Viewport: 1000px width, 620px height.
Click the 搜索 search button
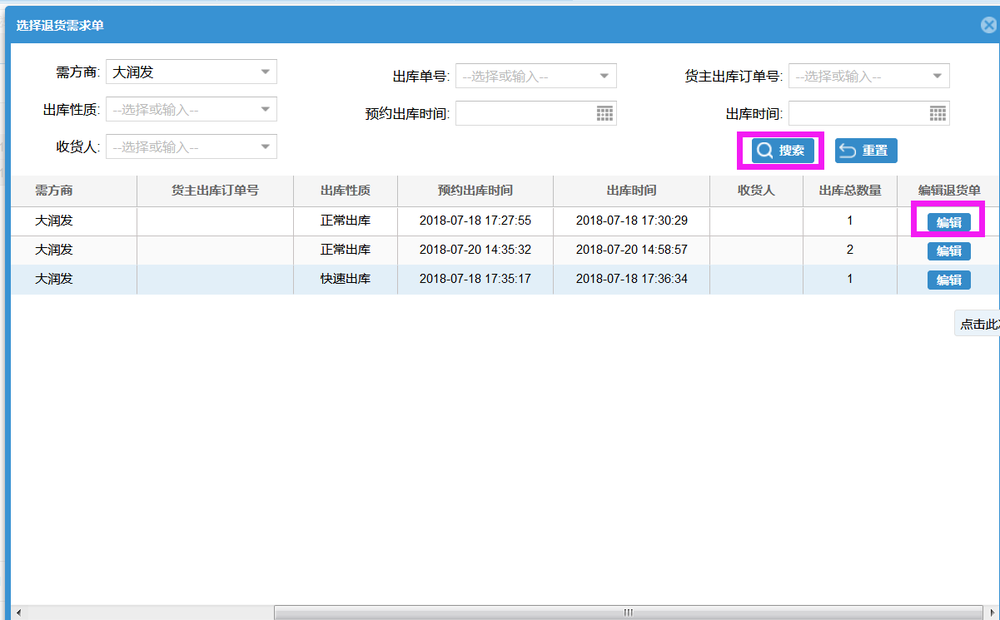coord(782,151)
